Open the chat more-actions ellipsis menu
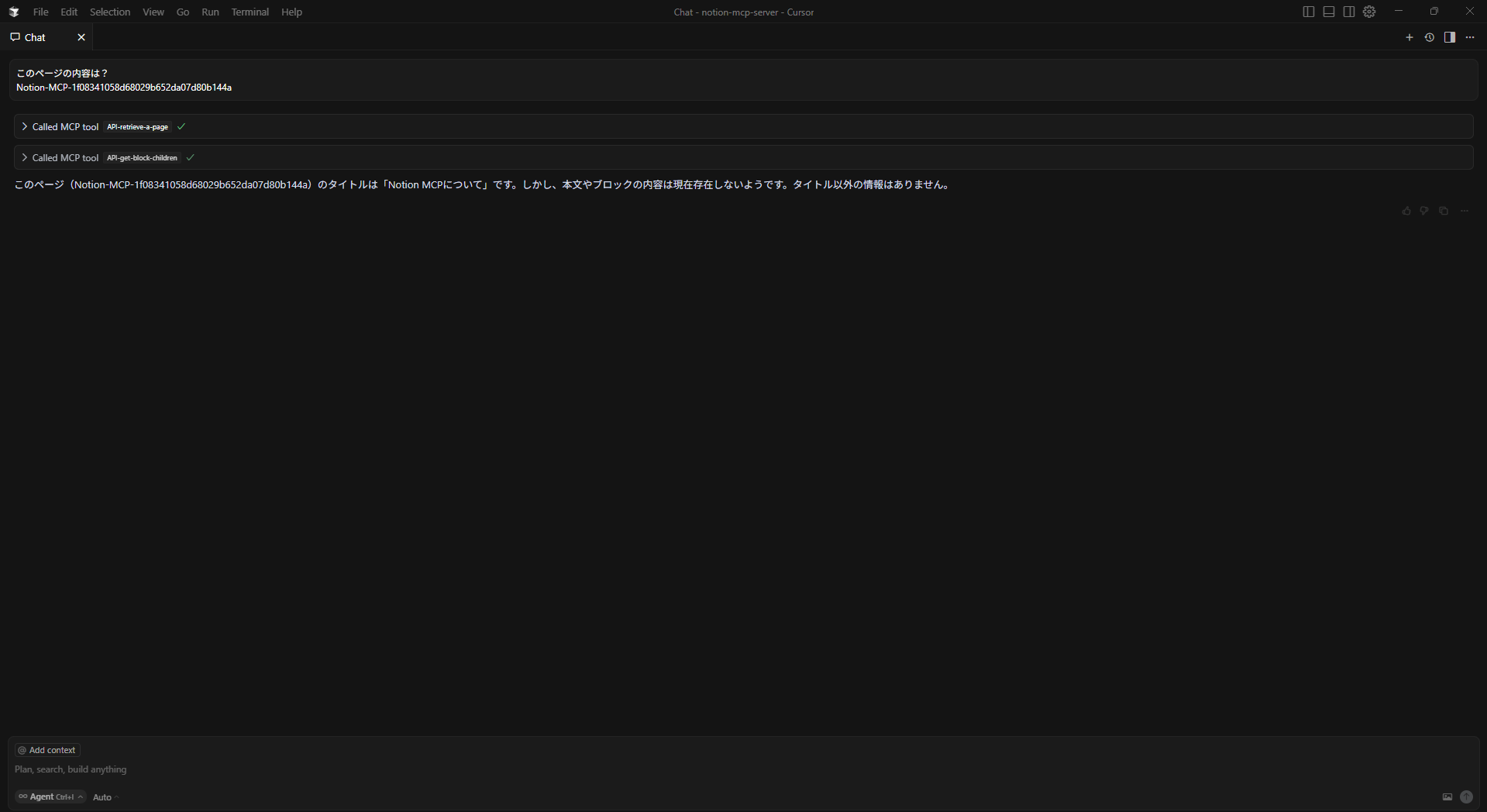 1470,37
